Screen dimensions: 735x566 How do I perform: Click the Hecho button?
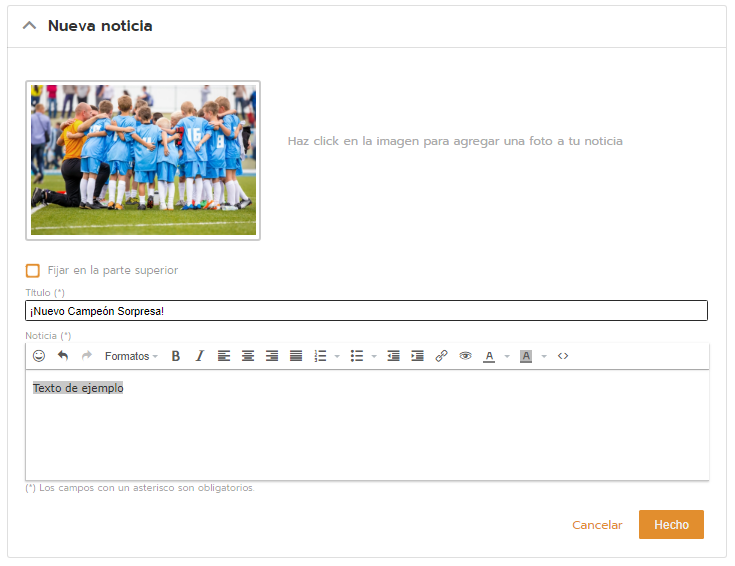pos(671,525)
